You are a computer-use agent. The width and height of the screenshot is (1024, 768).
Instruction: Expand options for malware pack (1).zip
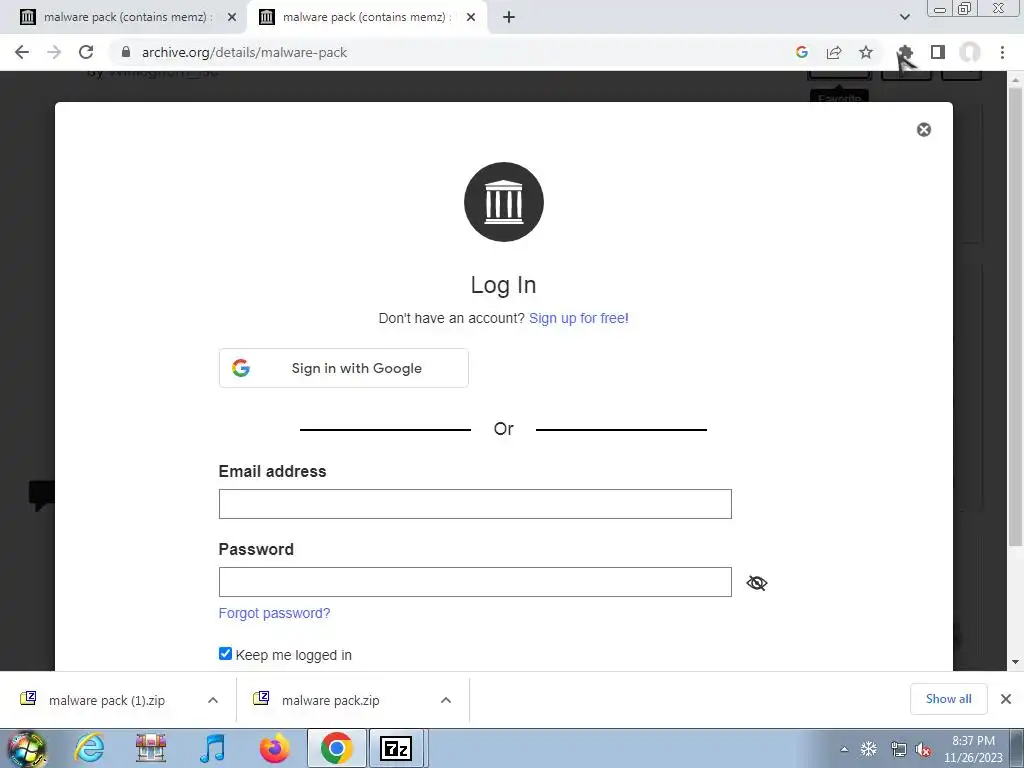coord(213,700)
